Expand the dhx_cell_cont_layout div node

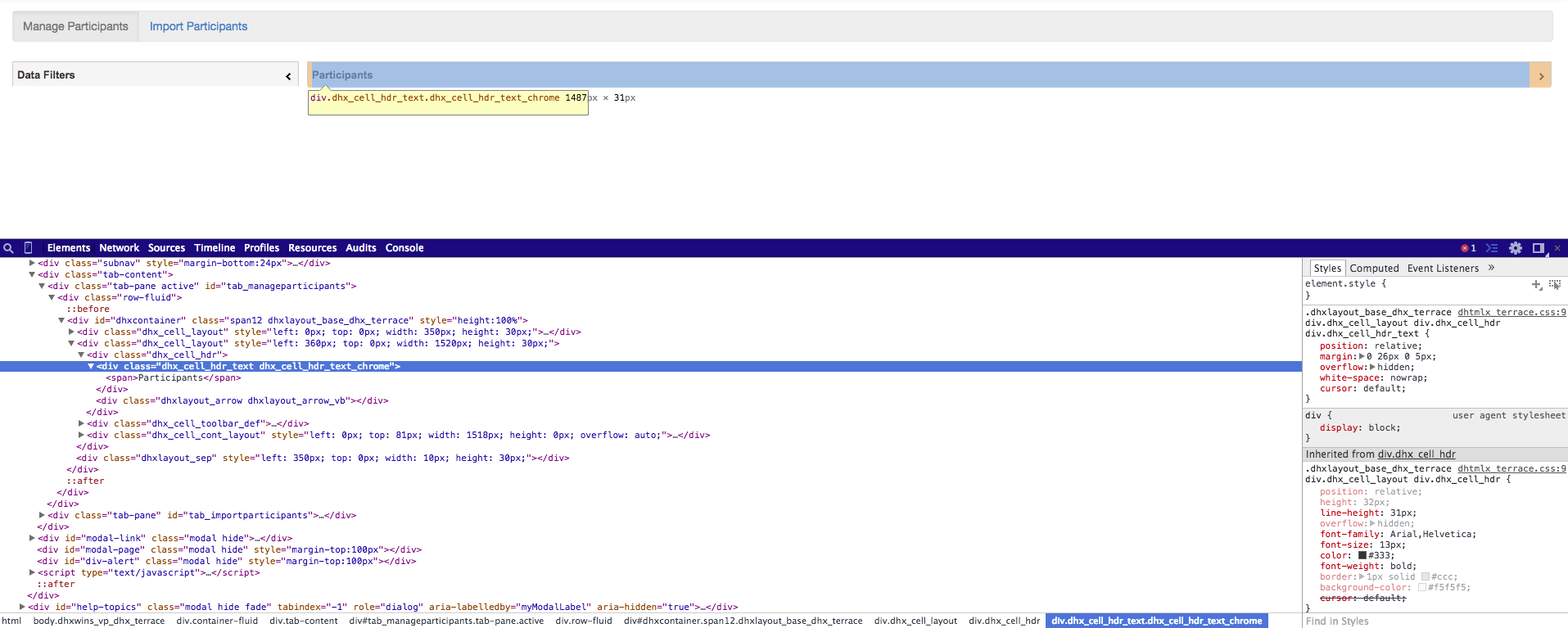pos(81,435)
